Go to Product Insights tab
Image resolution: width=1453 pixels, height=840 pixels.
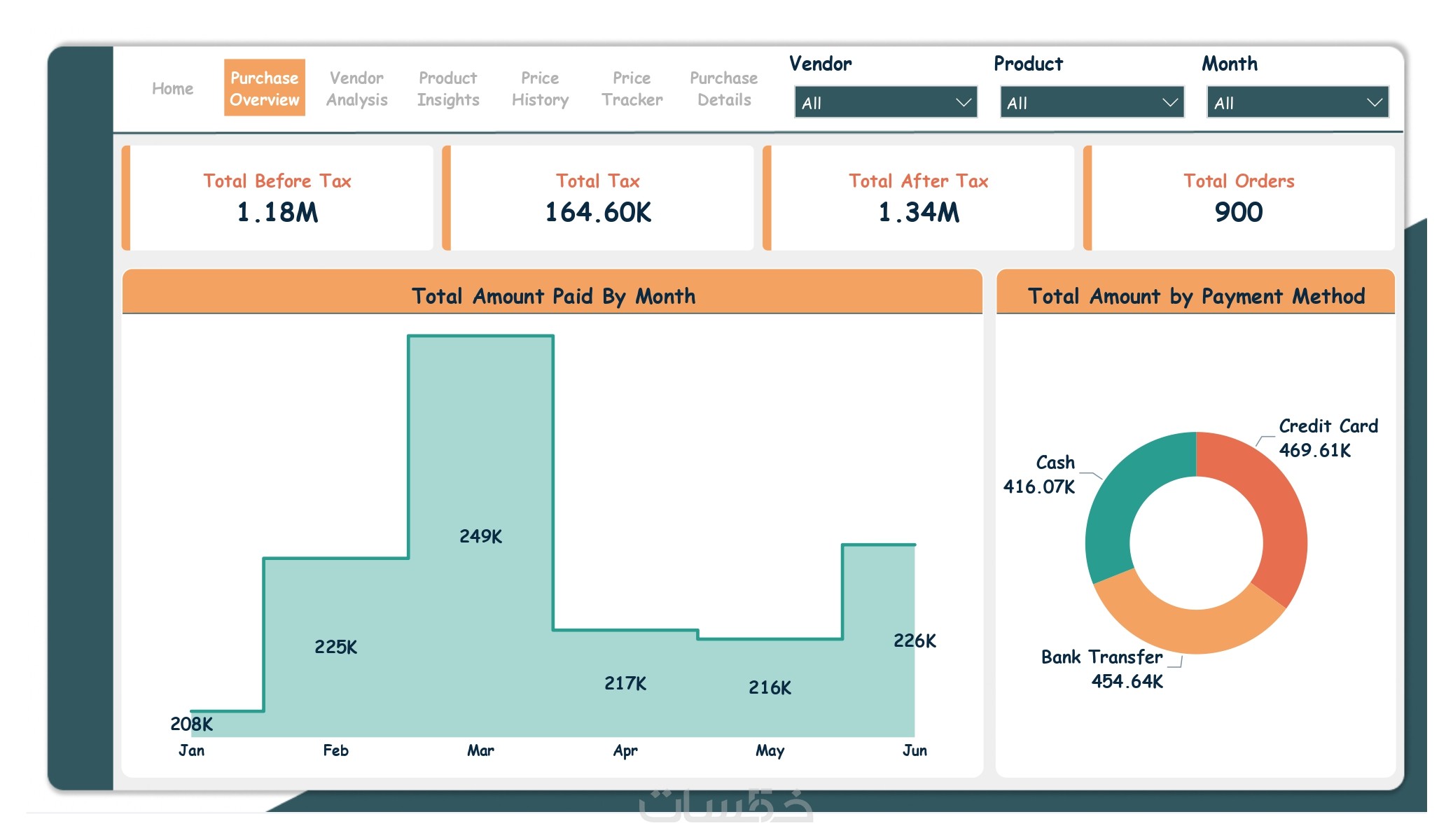[x=448, y=89]
